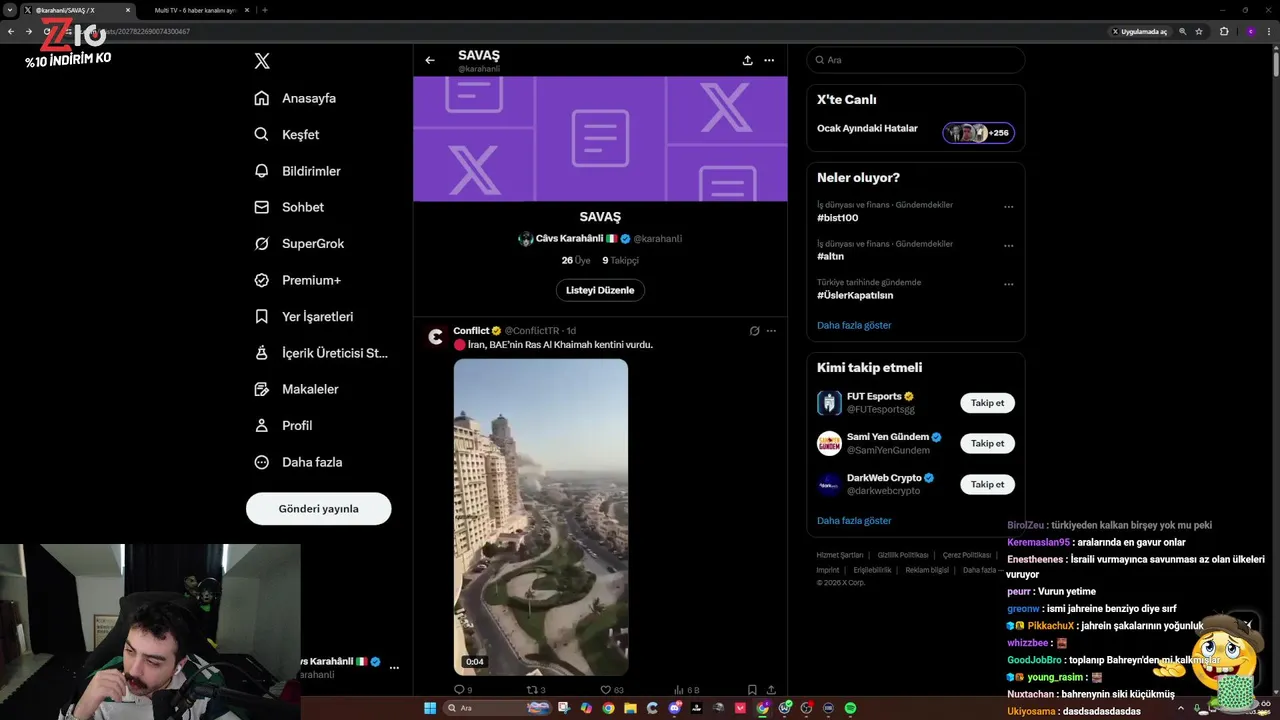Open more options for #ÜslerKapatılsın trend
1280x720 pixels.
tap(1008, 285)
